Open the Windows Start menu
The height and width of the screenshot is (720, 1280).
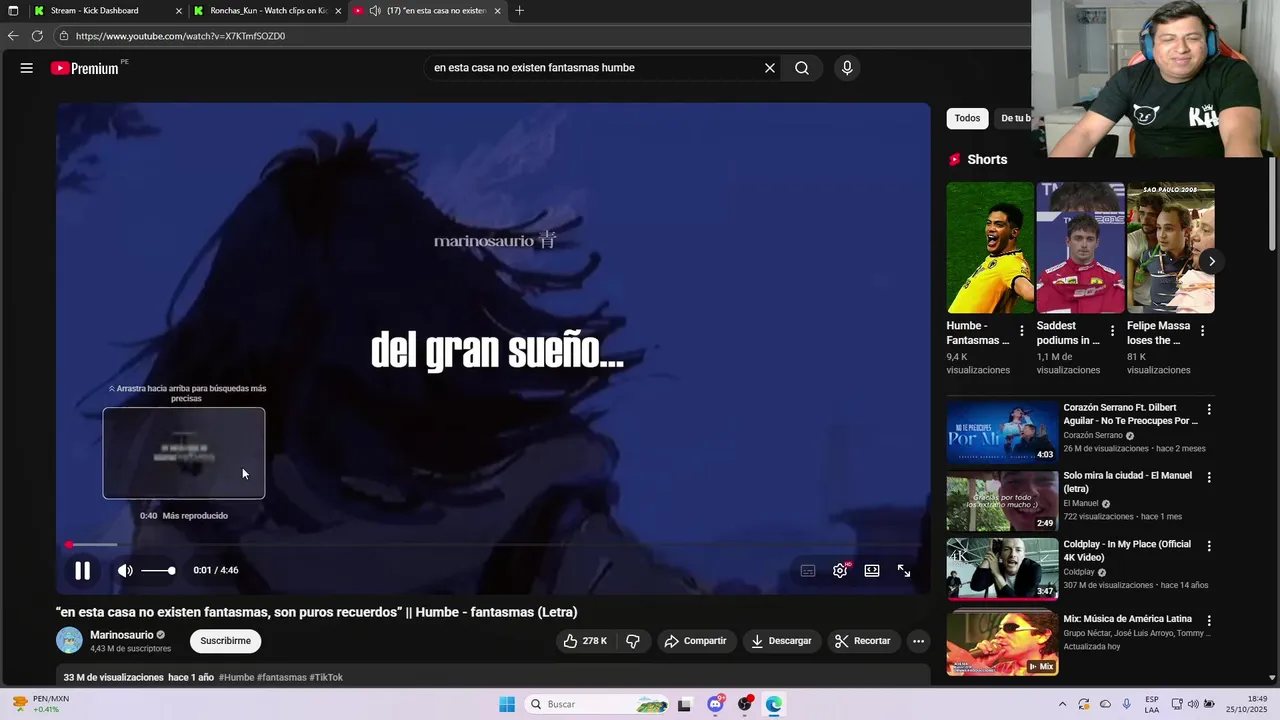pyautogui.click(x=507, y=704)
